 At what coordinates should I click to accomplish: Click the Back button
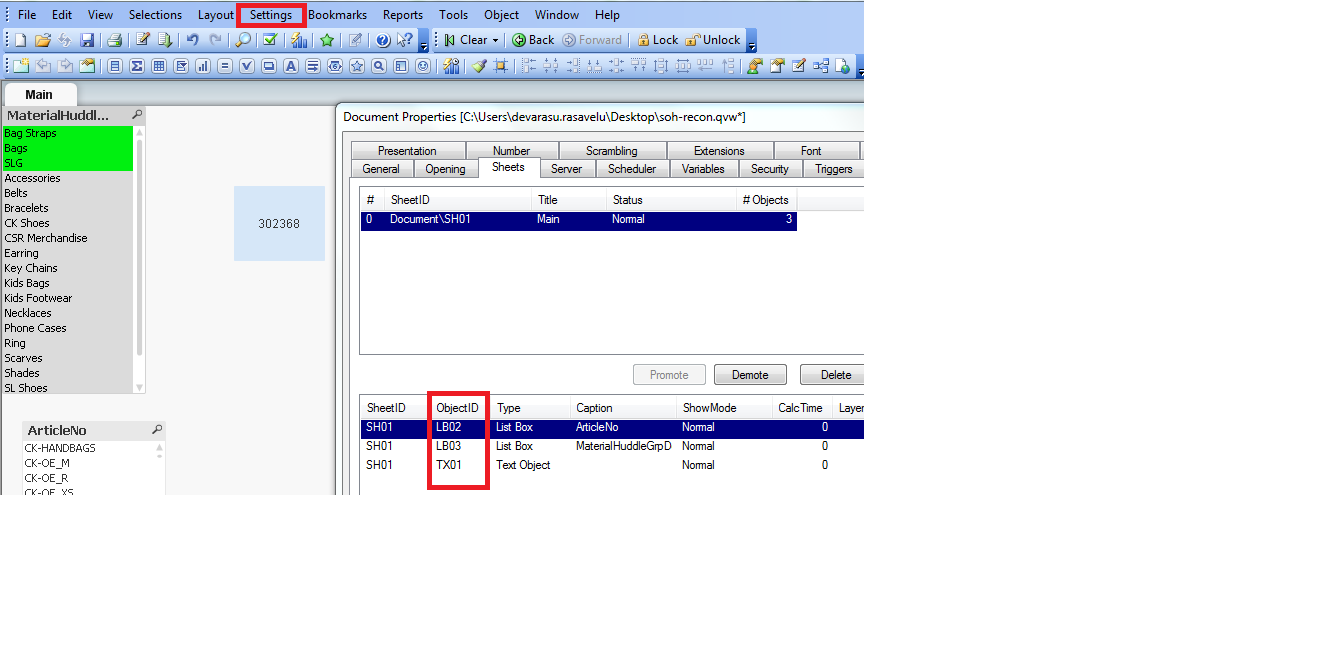(533, 40)
